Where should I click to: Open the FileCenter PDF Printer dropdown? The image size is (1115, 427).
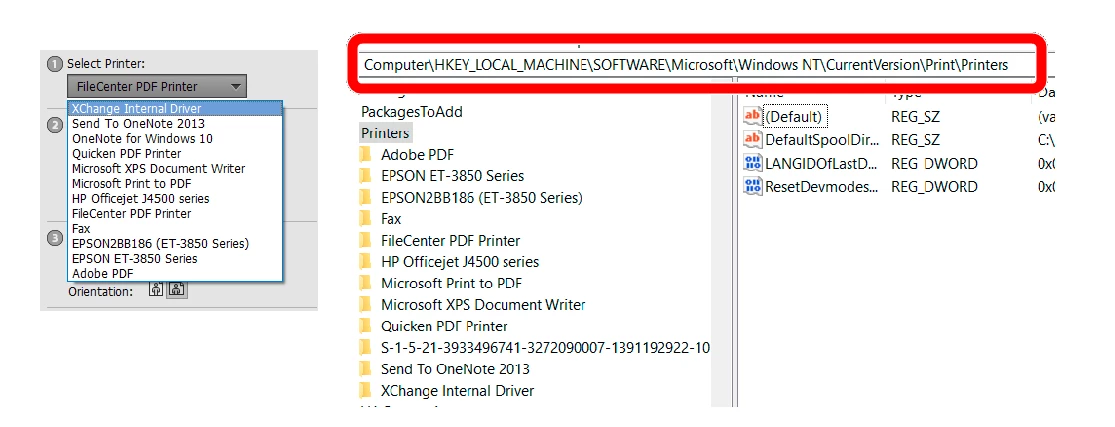click(157, 87)
